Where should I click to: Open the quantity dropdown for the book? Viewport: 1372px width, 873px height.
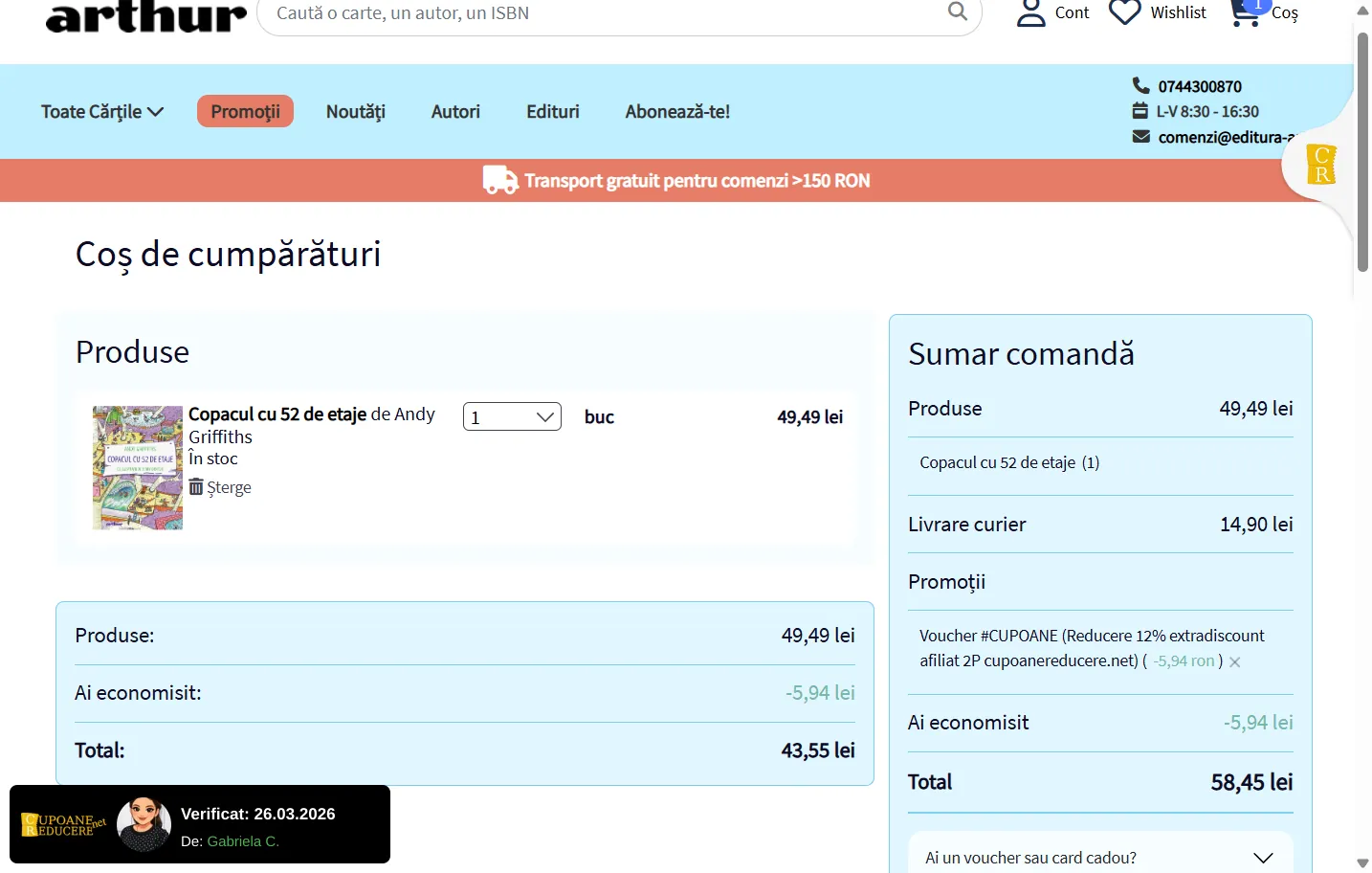point(512,417)
